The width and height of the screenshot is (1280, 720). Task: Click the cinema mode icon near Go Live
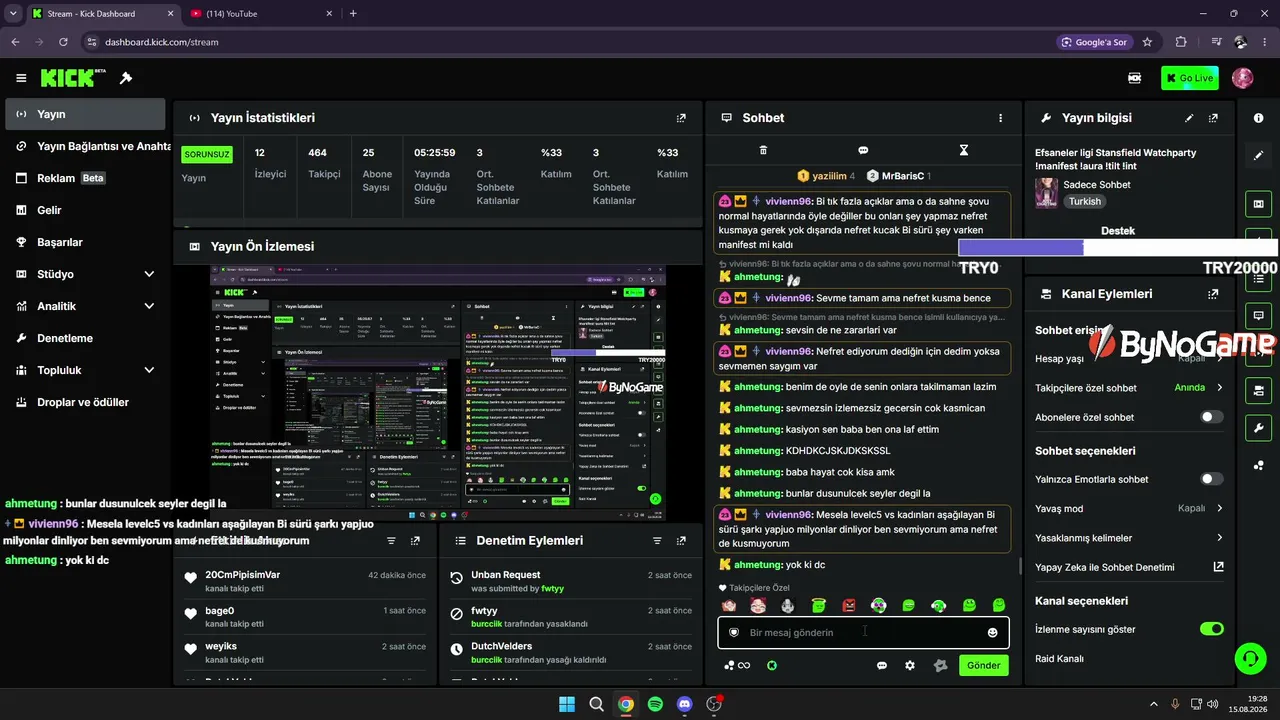(1135, 78)
